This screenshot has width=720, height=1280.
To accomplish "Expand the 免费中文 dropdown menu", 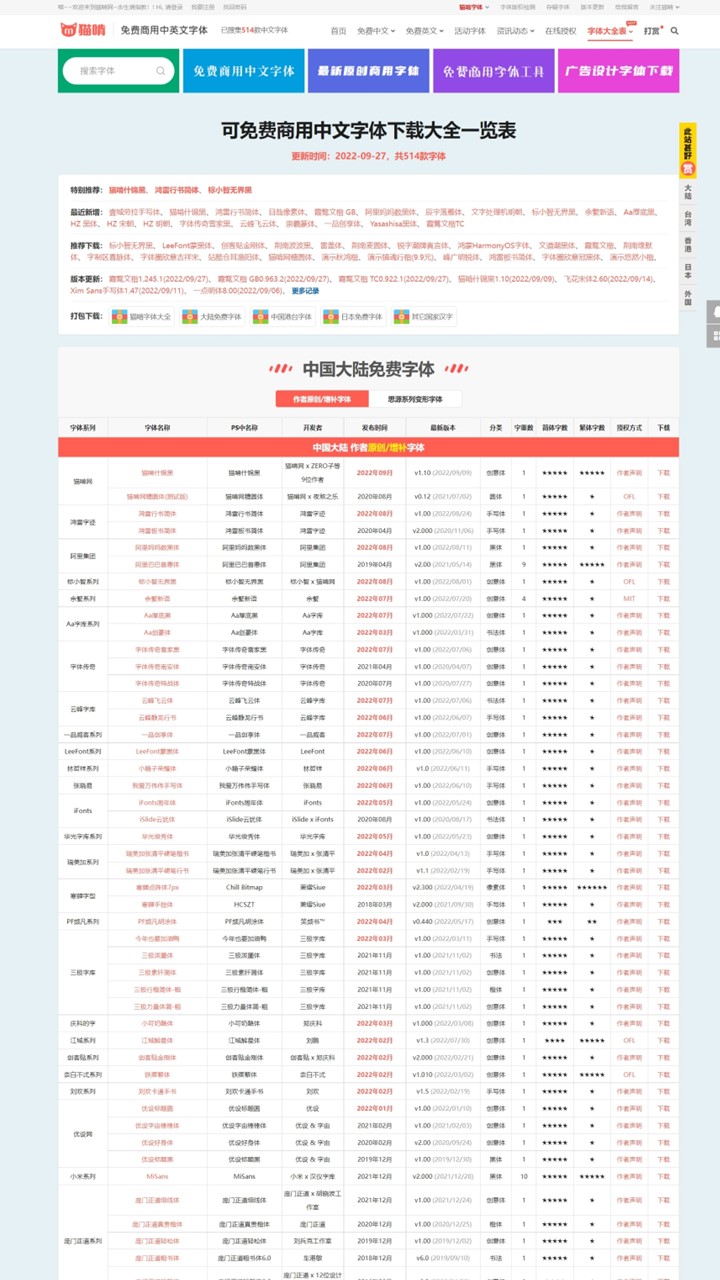I will click(376, 31).
